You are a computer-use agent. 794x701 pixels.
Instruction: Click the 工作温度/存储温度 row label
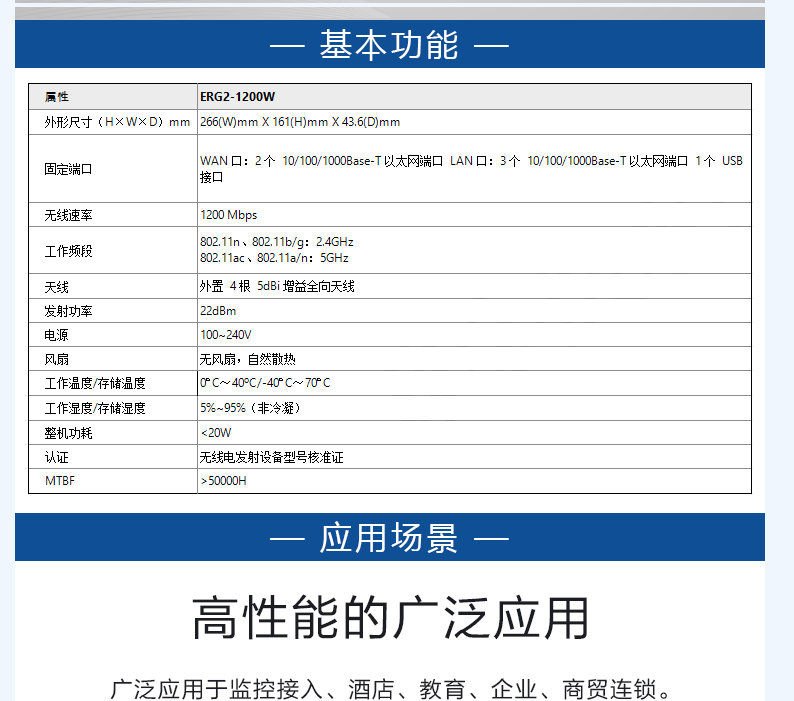[95, 383]
